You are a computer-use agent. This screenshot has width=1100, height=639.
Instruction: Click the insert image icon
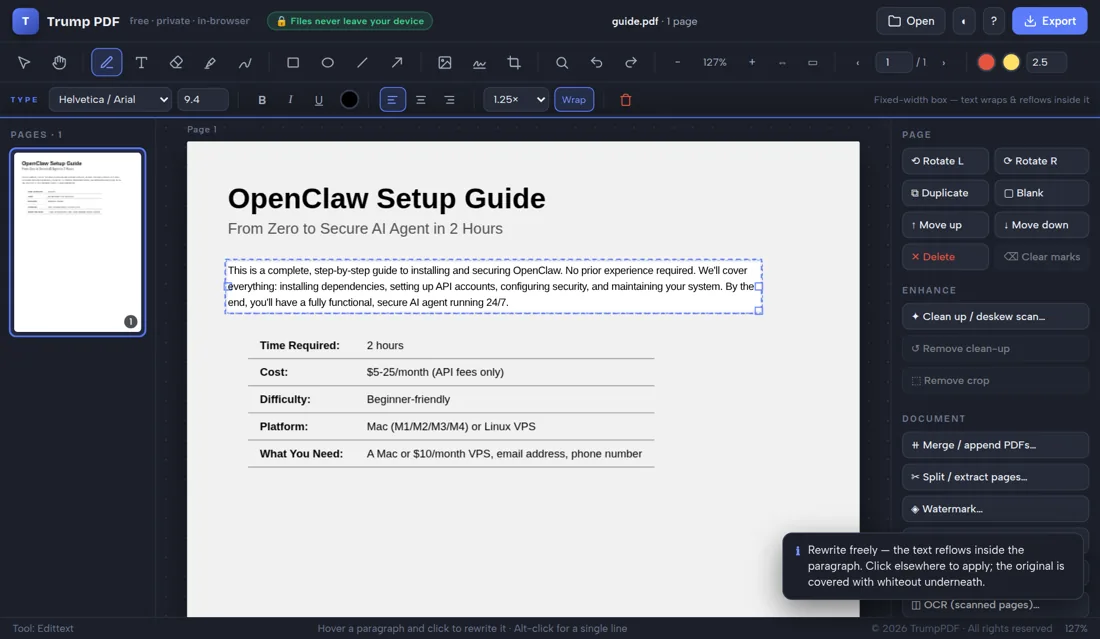pyautogui.click(x=445, y=62)
